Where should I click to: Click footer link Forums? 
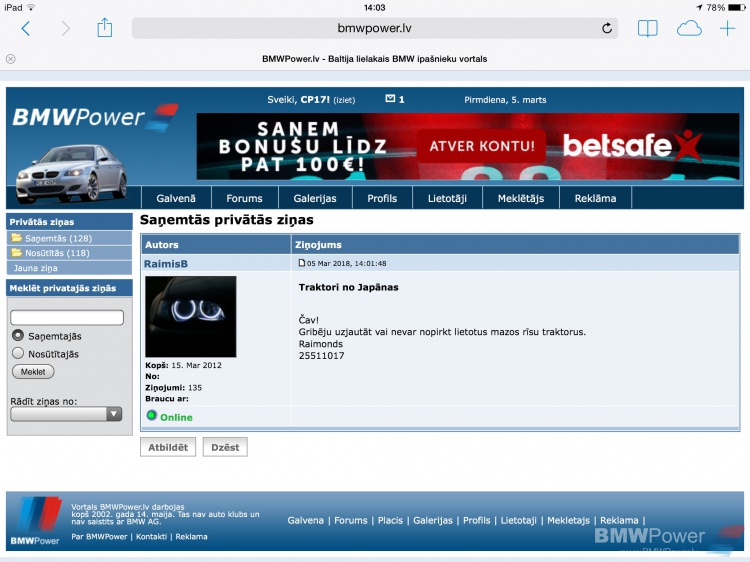pyautogui.click(x=351, y=520)
